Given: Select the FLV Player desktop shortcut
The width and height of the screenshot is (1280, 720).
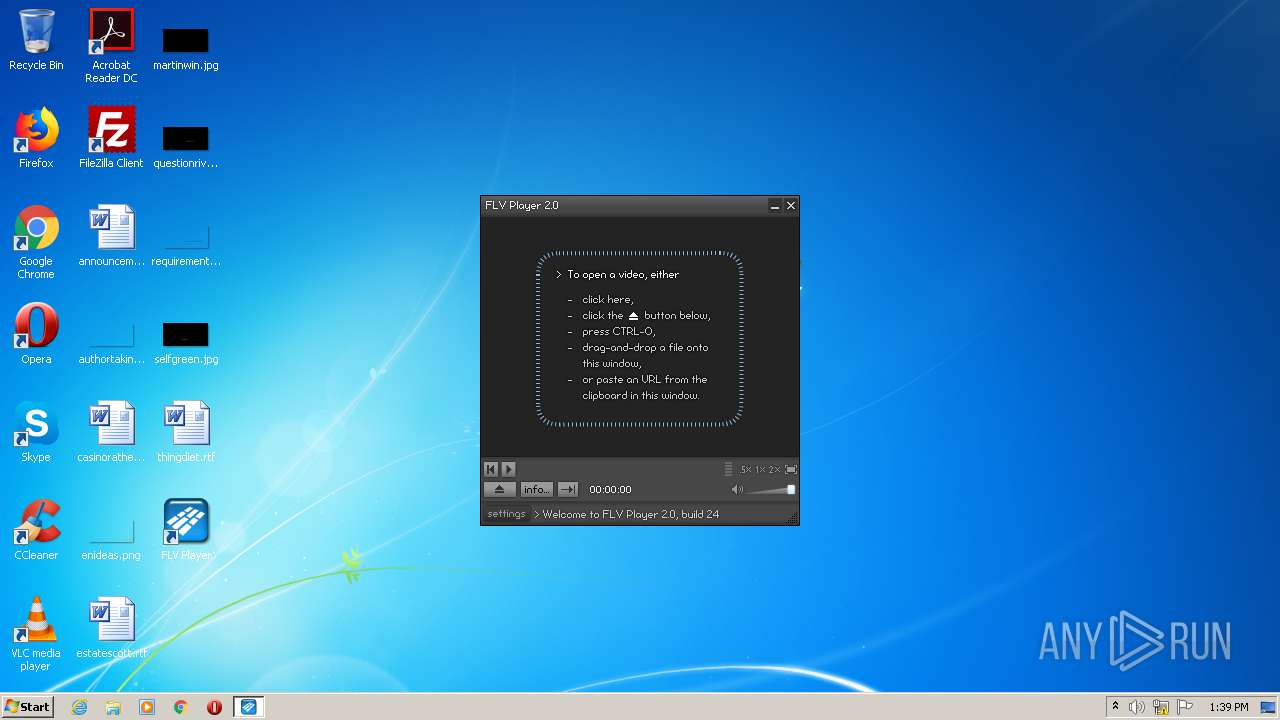Looking at the screenshot, I should click(186, 530).
